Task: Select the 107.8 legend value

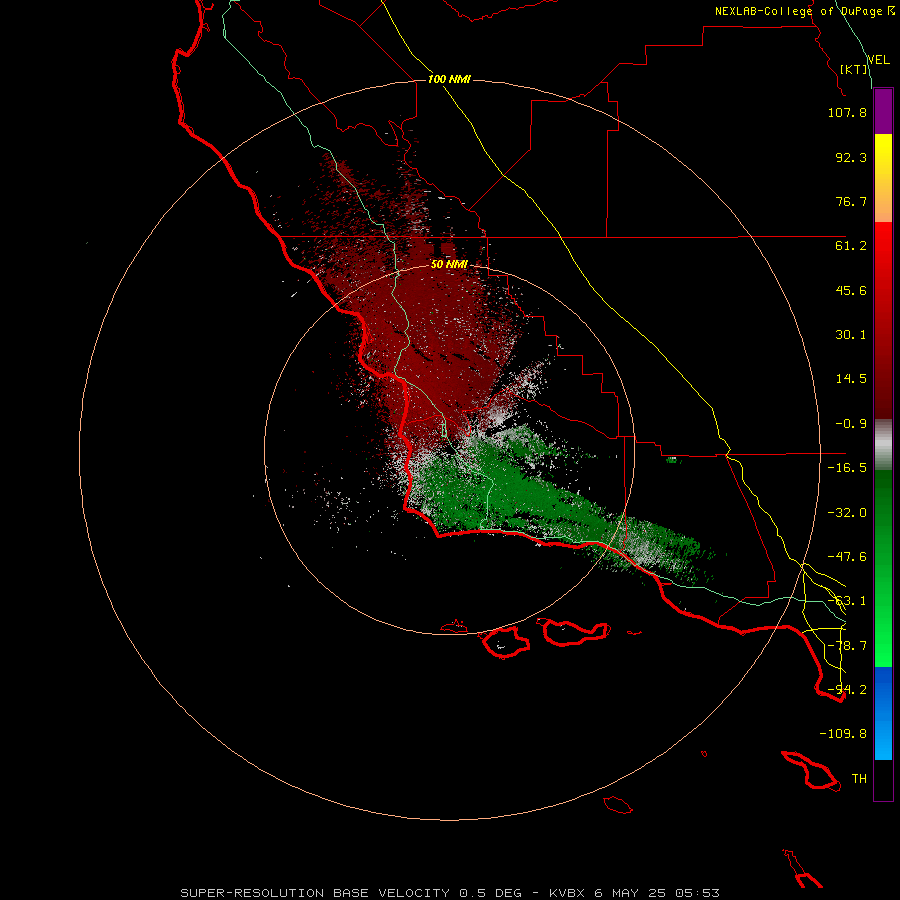Action: point(847,112)
